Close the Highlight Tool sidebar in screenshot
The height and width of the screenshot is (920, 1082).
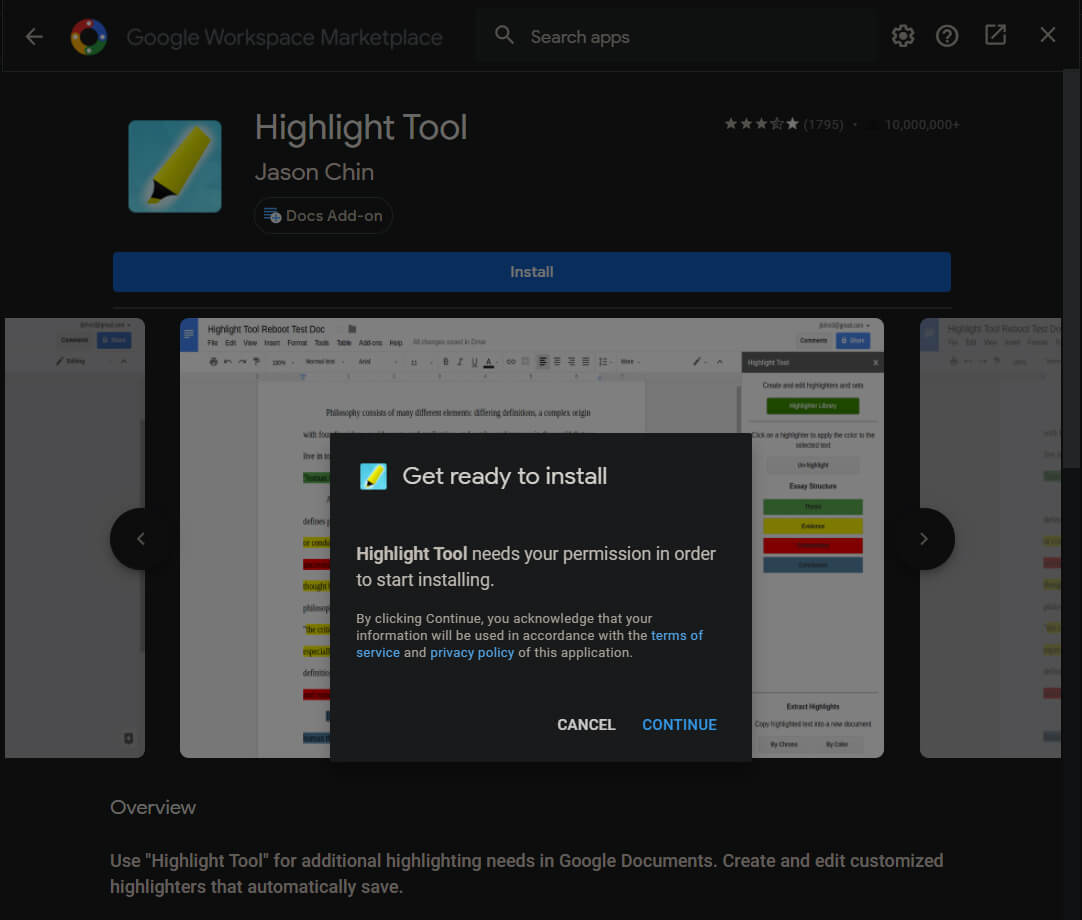point(876,362)
